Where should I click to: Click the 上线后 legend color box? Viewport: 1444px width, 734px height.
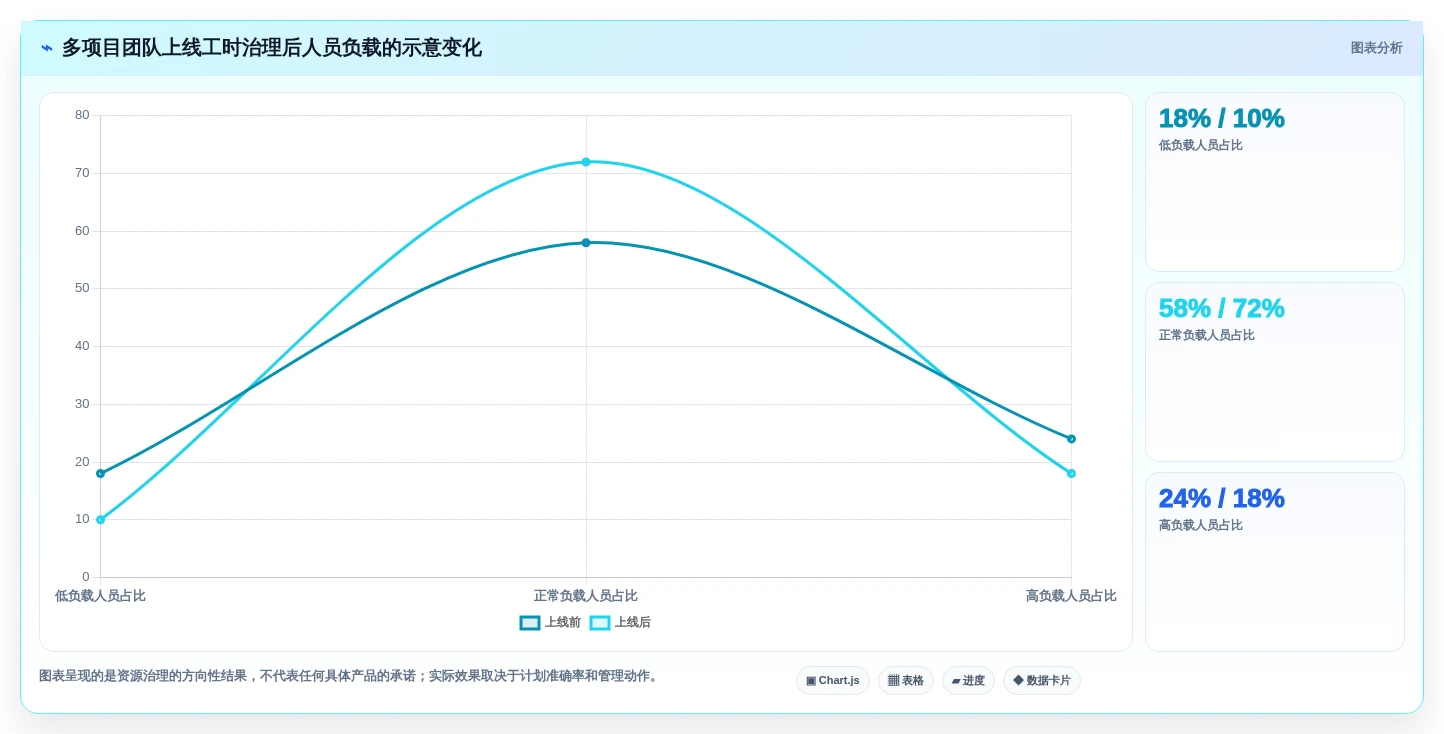coord(600,623)
